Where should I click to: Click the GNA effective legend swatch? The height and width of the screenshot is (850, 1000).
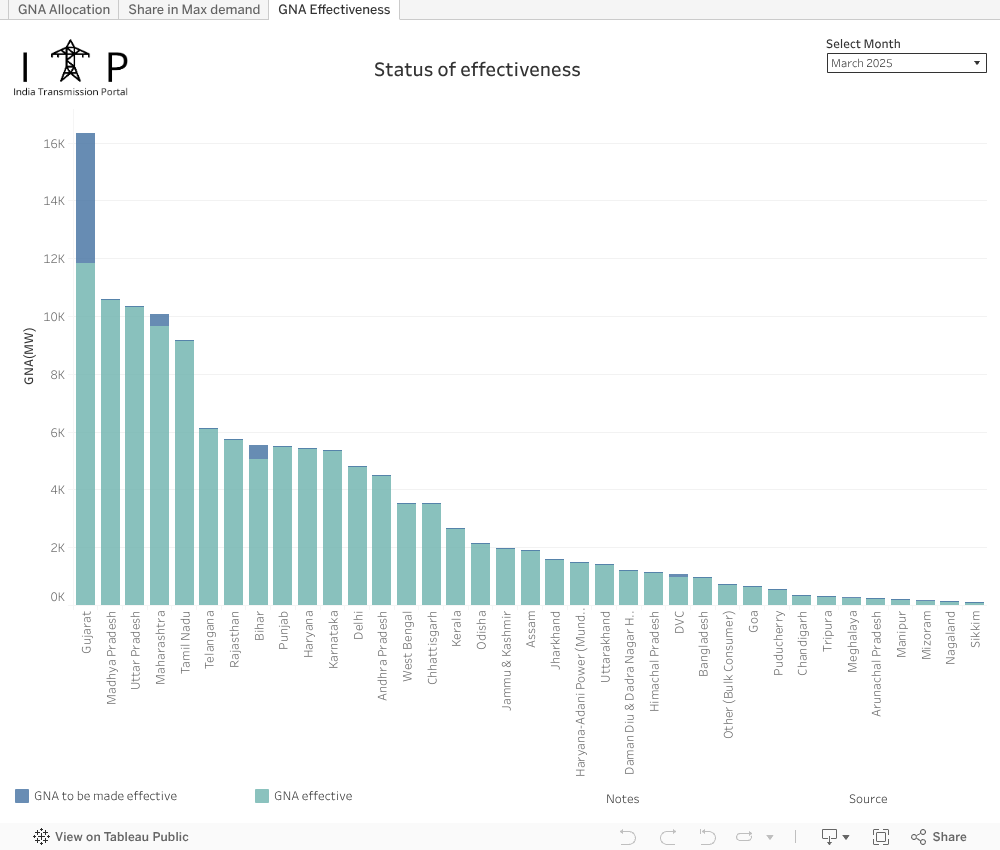click(x=262, y=796)
